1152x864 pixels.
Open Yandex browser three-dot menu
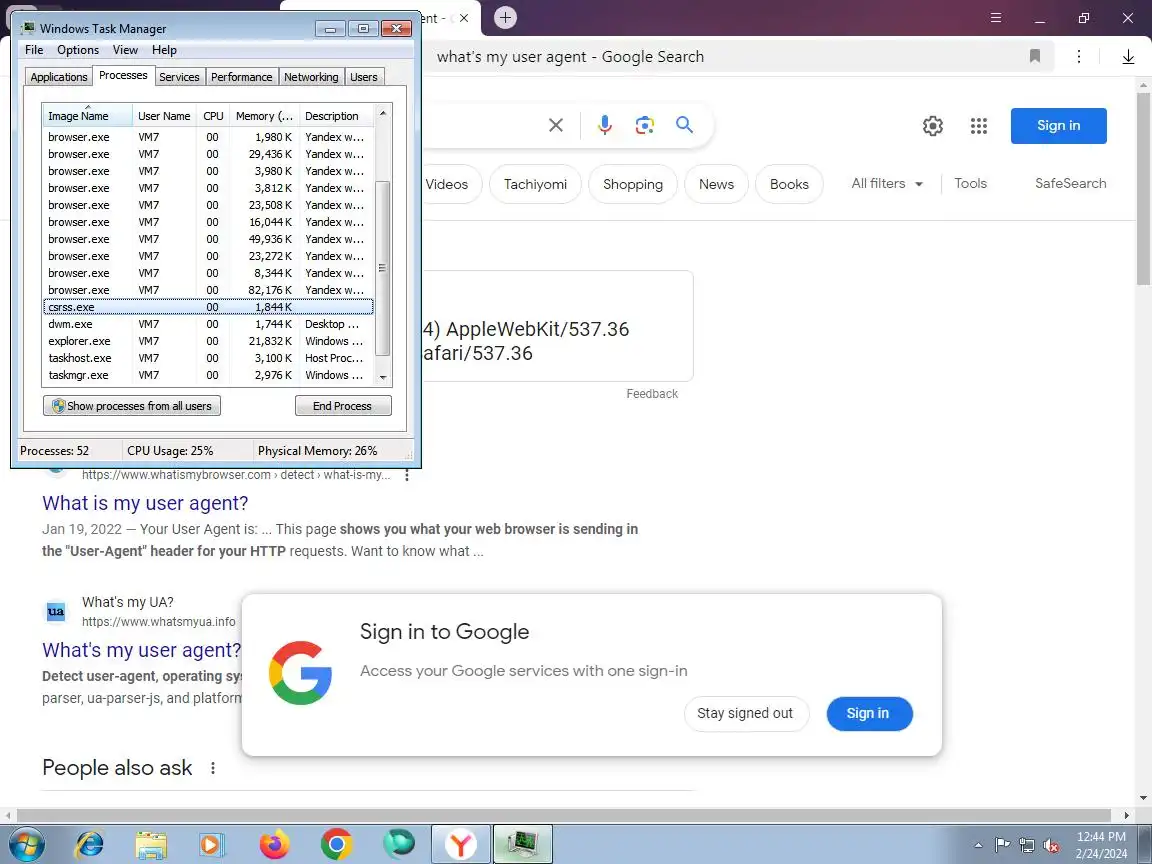(1079, 57)
